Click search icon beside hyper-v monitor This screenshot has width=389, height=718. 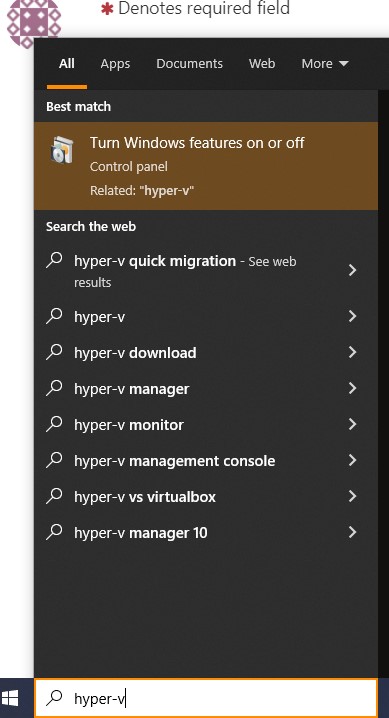click(54, 424)
